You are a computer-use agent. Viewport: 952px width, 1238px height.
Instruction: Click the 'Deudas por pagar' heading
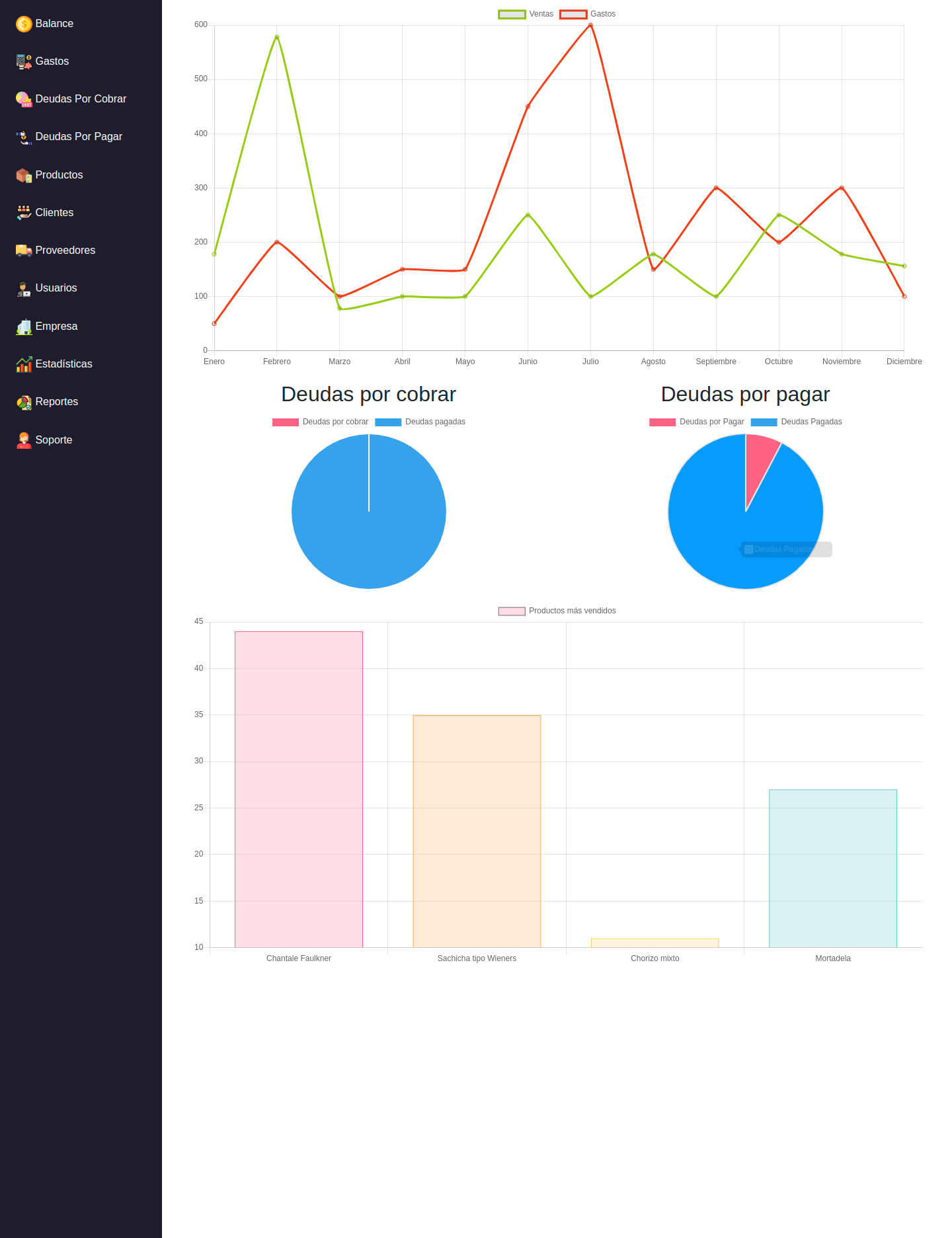click(746, 395)
